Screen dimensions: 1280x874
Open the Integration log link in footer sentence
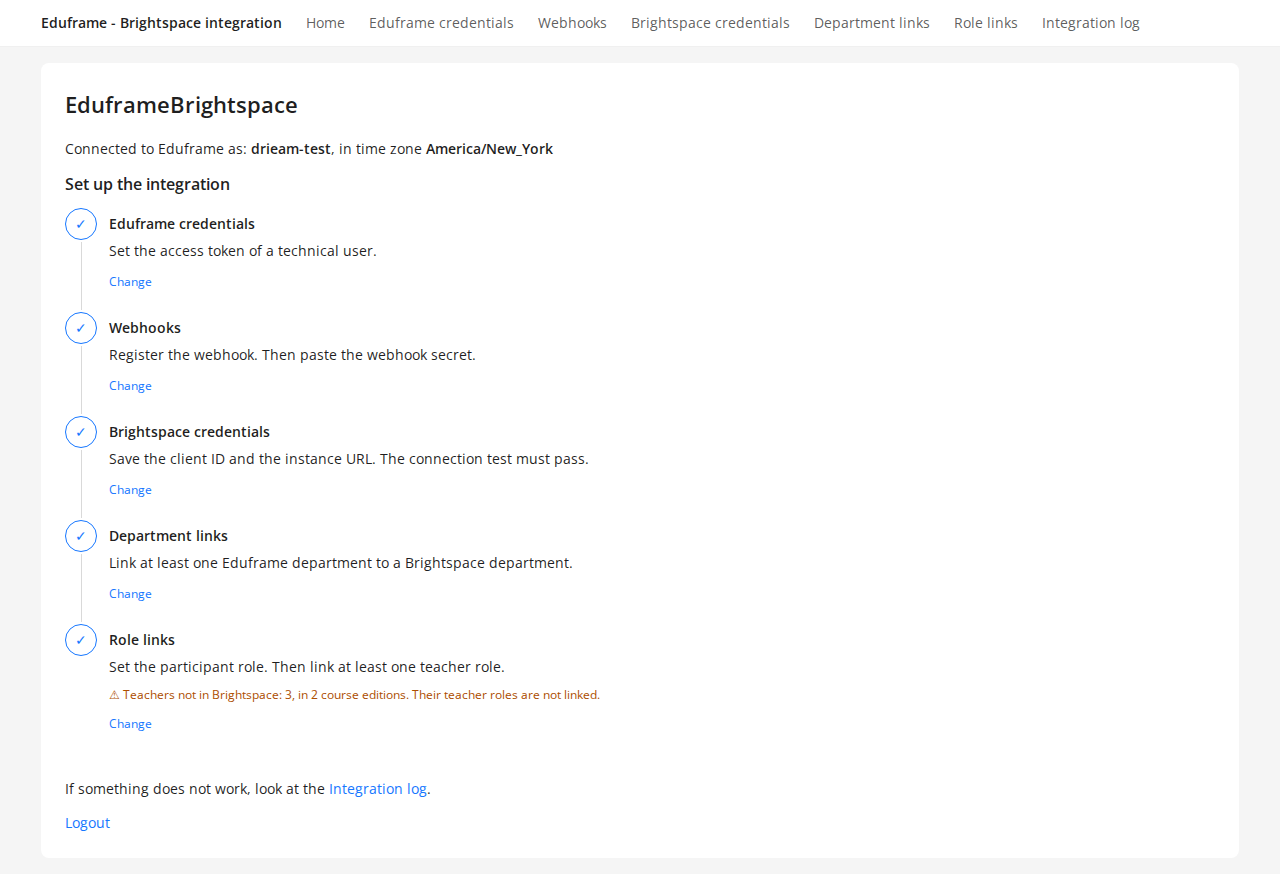coord(378,789)
